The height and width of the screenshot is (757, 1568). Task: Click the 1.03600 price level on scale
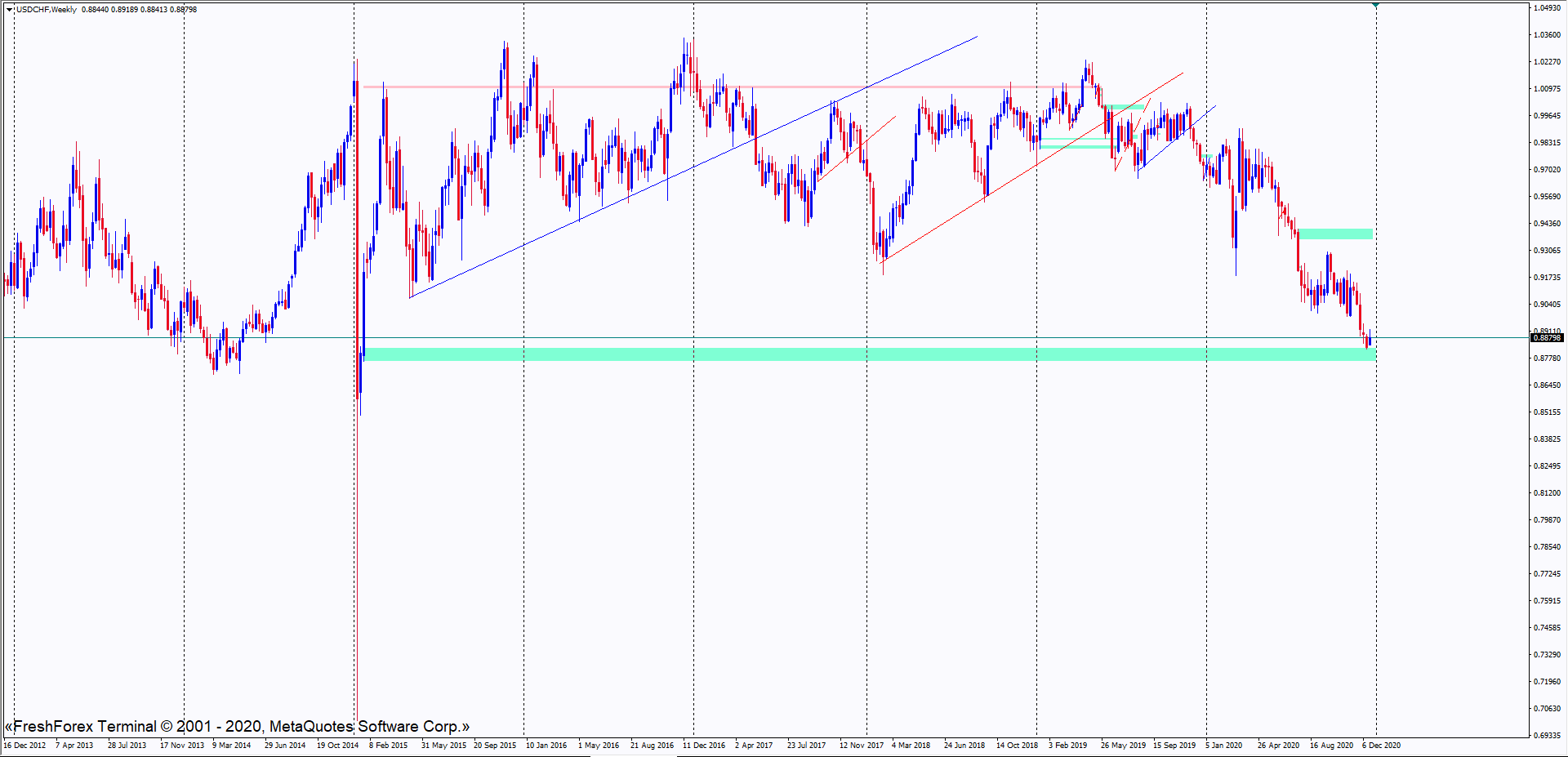(1547, 35)
